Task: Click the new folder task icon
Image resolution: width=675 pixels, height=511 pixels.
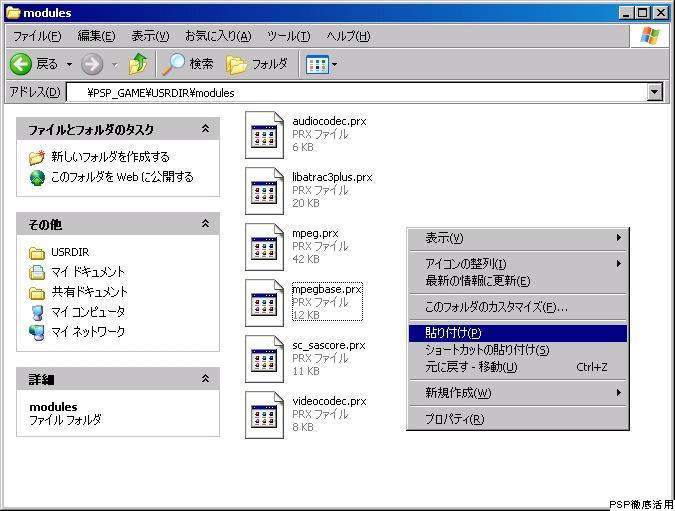Action: click(37, 157)
